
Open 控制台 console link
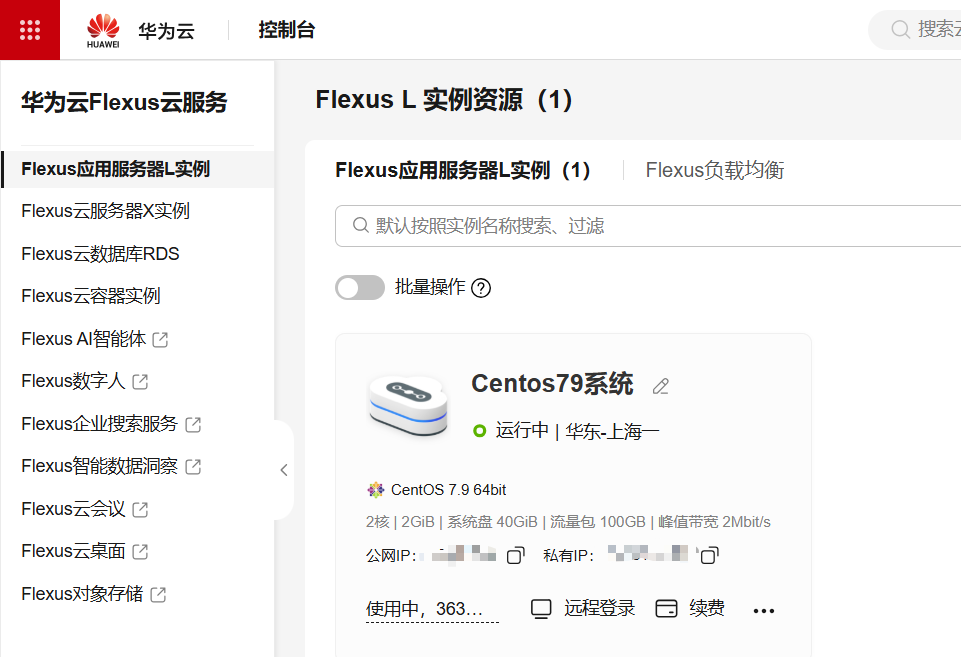[x=286, y=30]
